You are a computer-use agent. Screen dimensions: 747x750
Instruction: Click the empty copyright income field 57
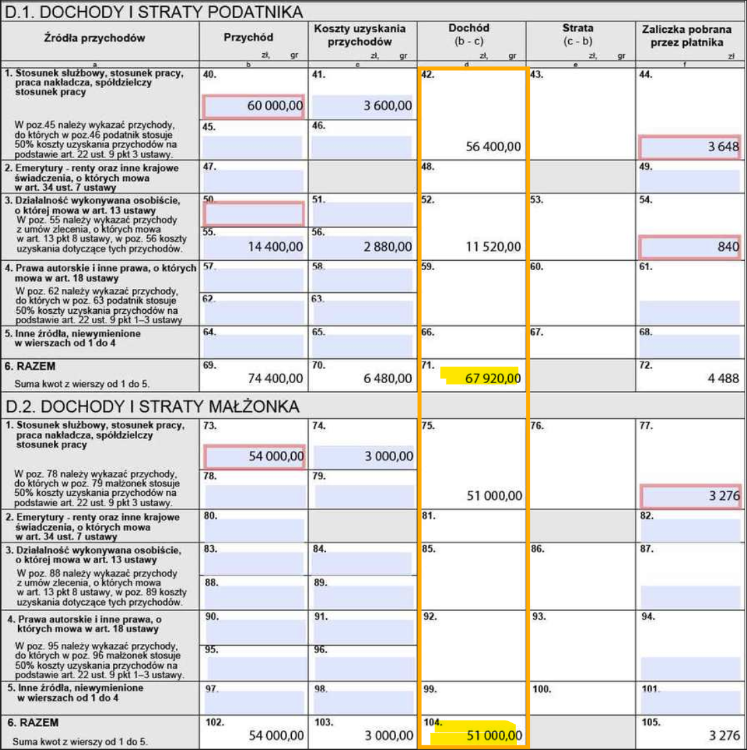point(253,280)
